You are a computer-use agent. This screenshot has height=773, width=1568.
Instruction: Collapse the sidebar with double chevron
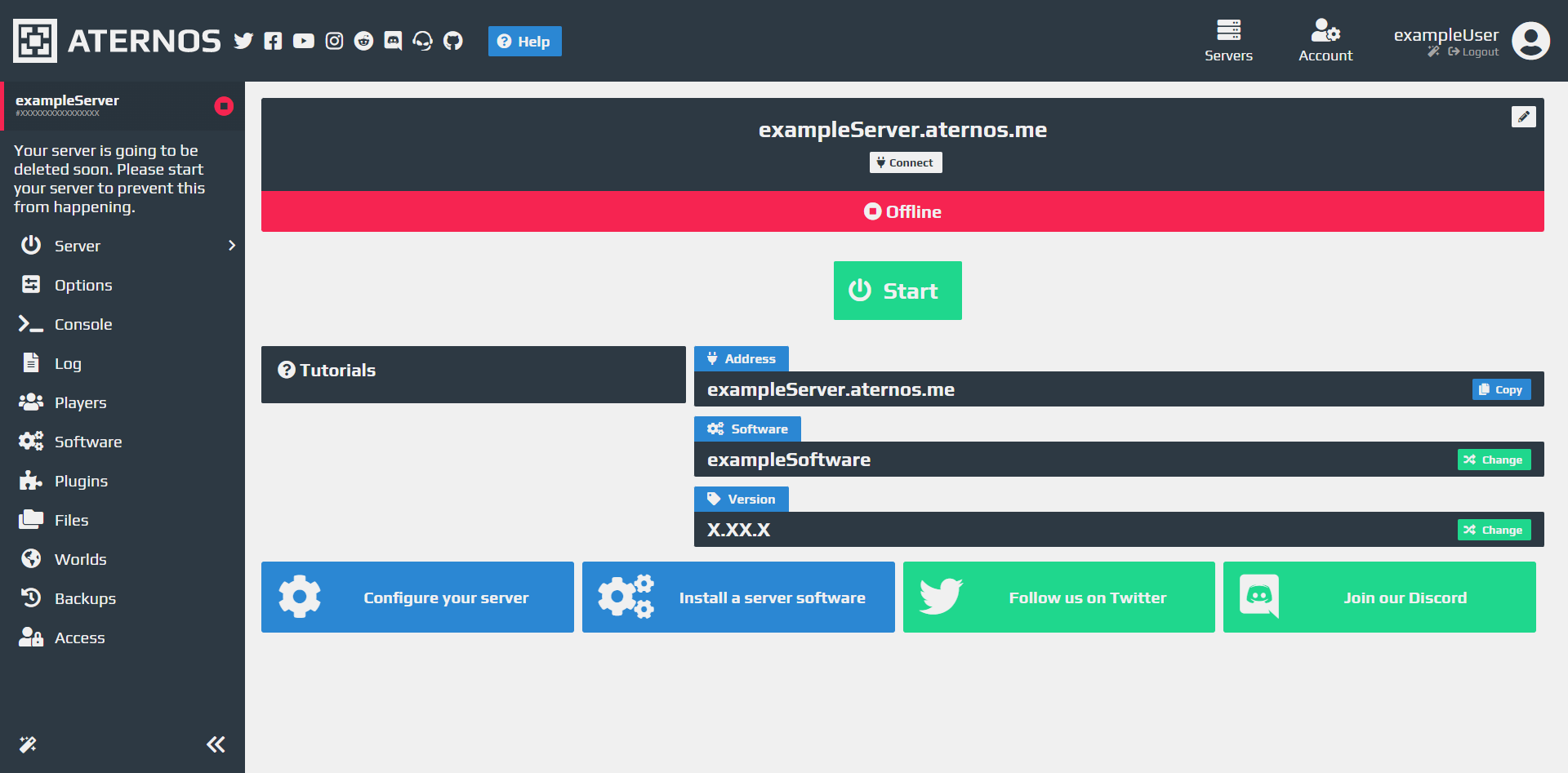point(216,744)
